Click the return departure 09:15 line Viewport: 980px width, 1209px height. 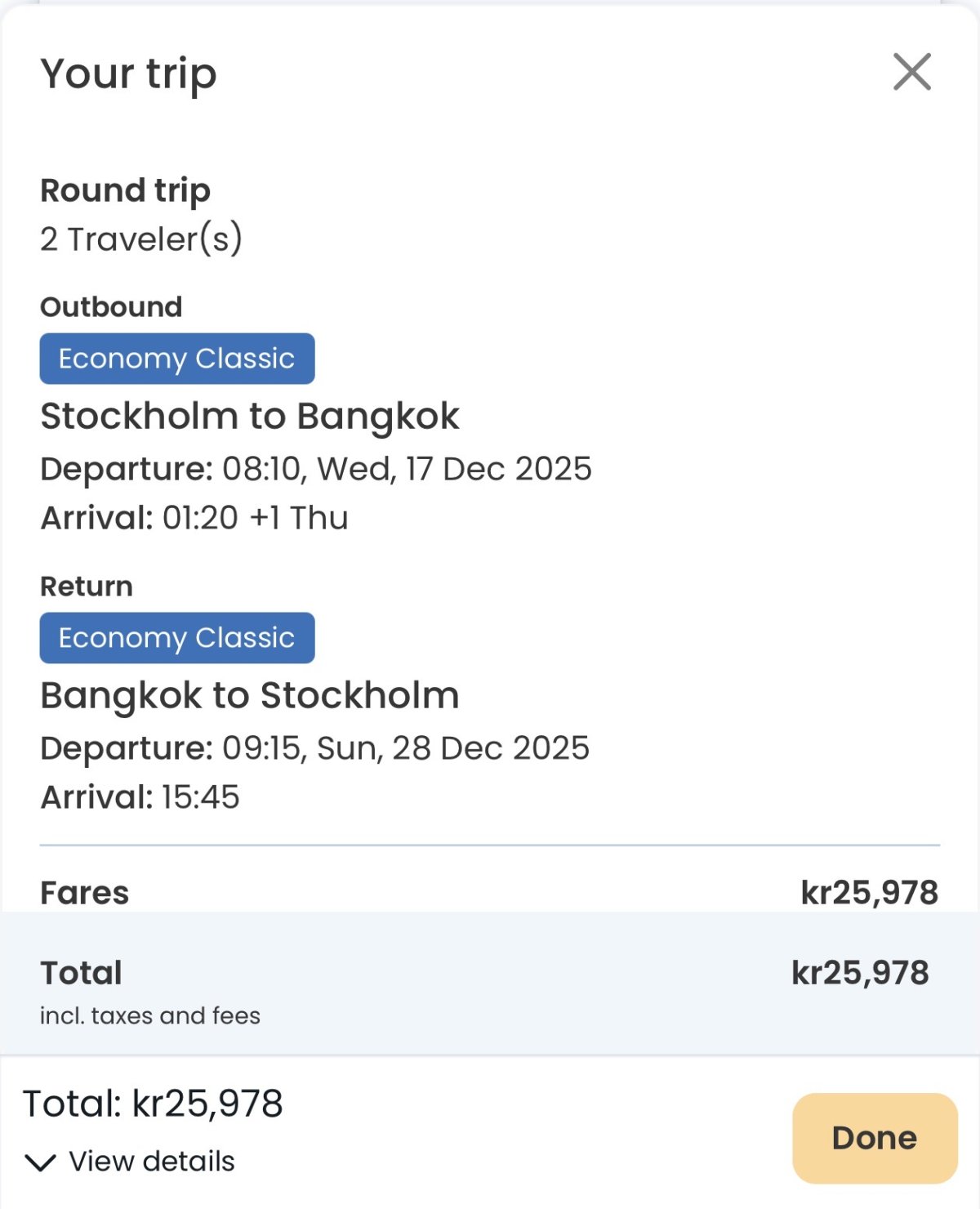click(314, 748)
